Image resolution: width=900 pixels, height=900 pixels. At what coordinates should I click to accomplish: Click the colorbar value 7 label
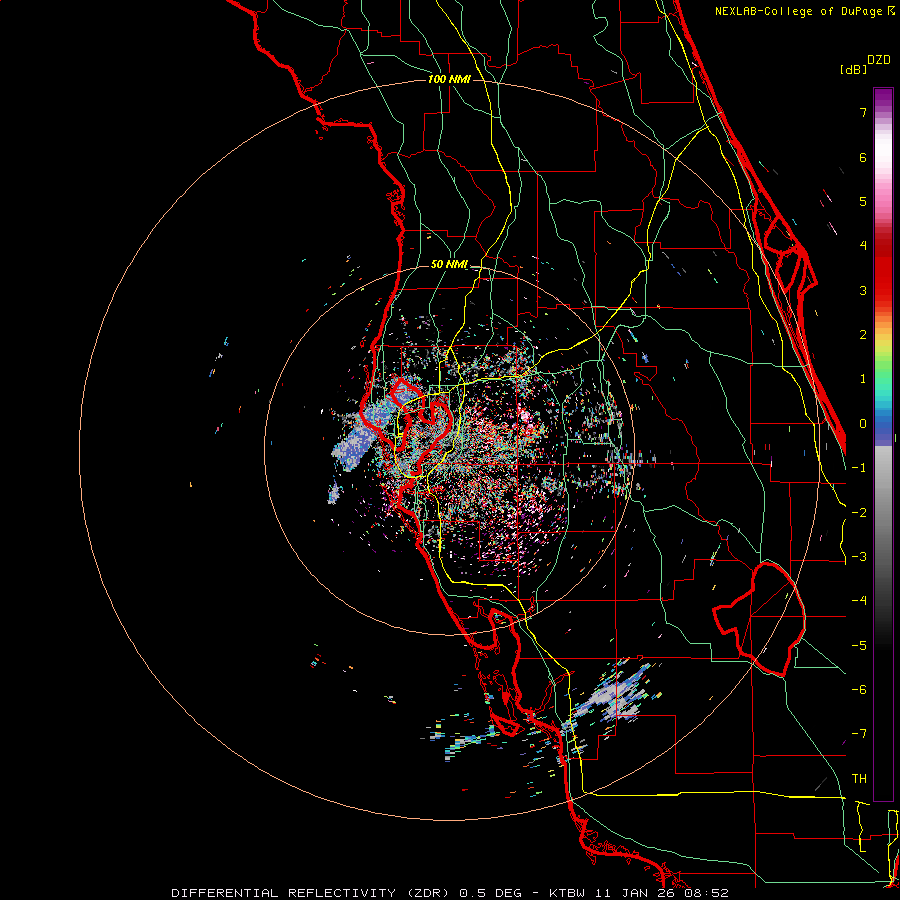(x=863, y=112)
